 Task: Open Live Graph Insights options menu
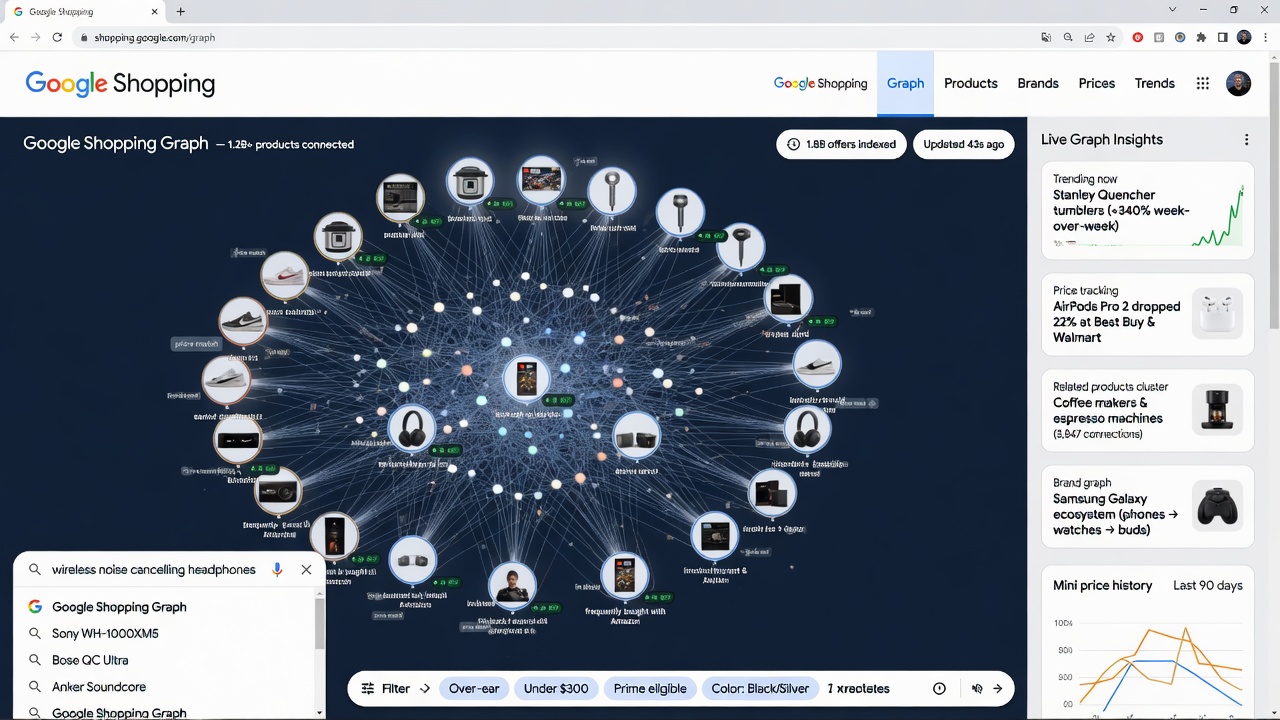tap(1246, 140)
